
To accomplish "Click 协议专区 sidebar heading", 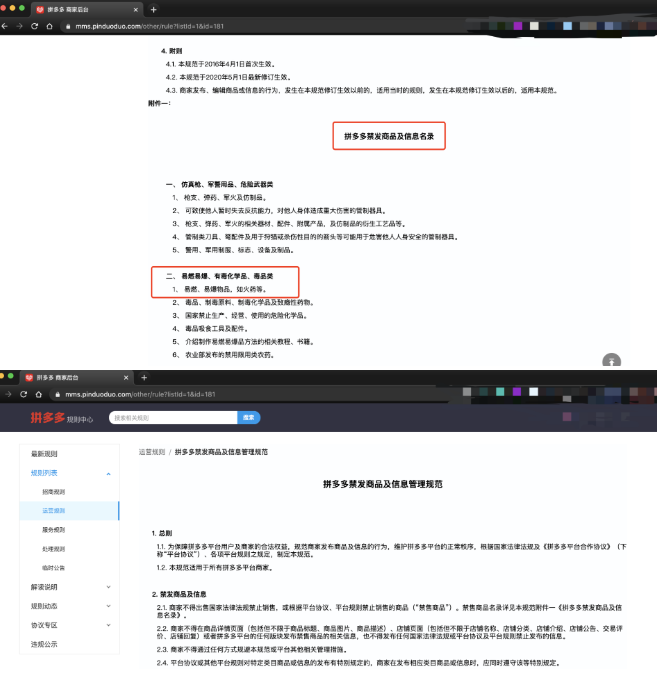I will click(x=44, y=625).
